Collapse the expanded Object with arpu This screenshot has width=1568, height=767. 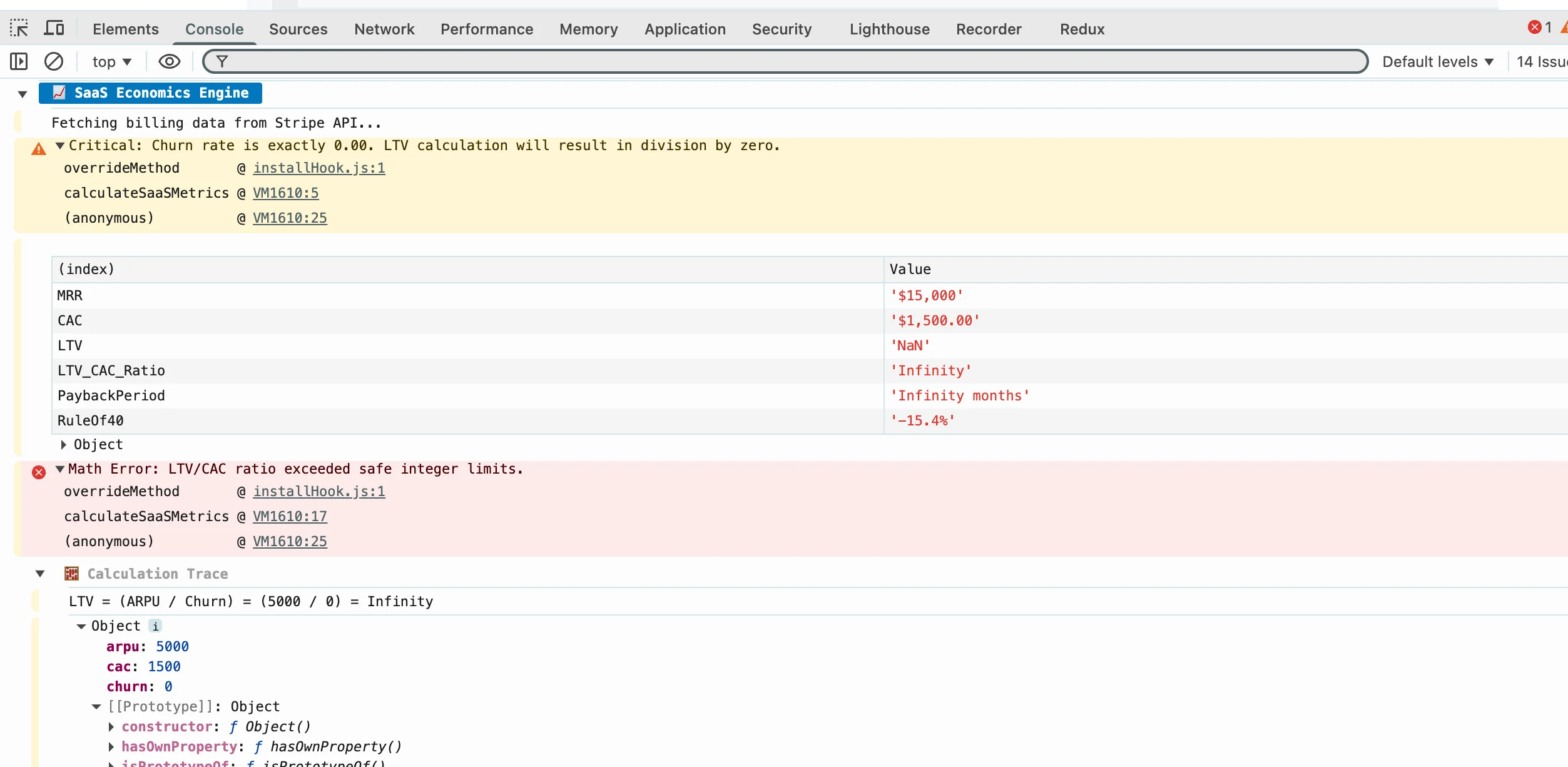point(81,626)
